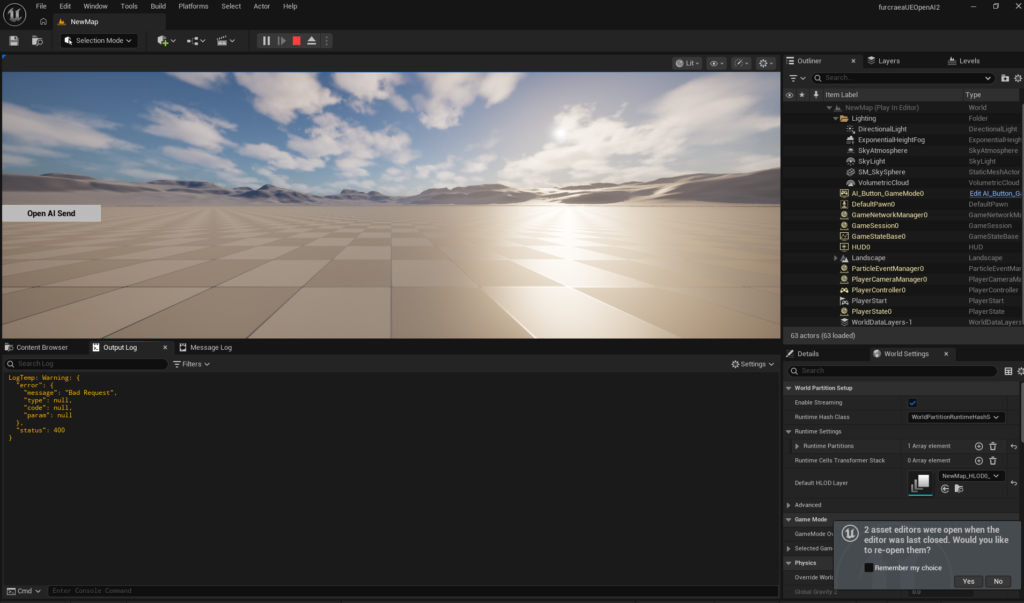
Task: Add new folder in Outliner
Action: tap(1005, 78)
